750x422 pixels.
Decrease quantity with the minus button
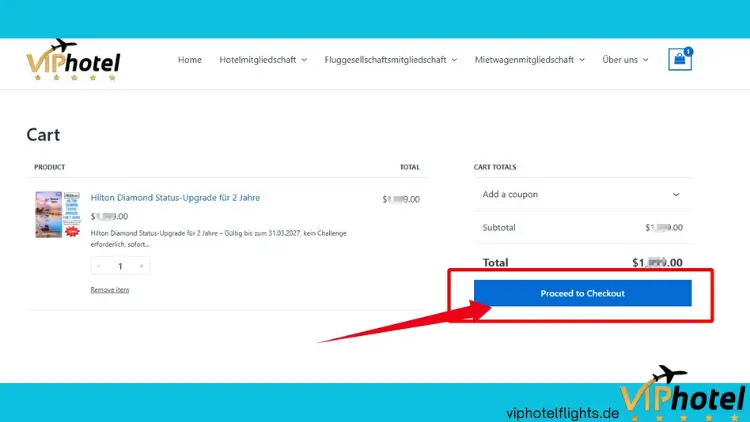100,266
